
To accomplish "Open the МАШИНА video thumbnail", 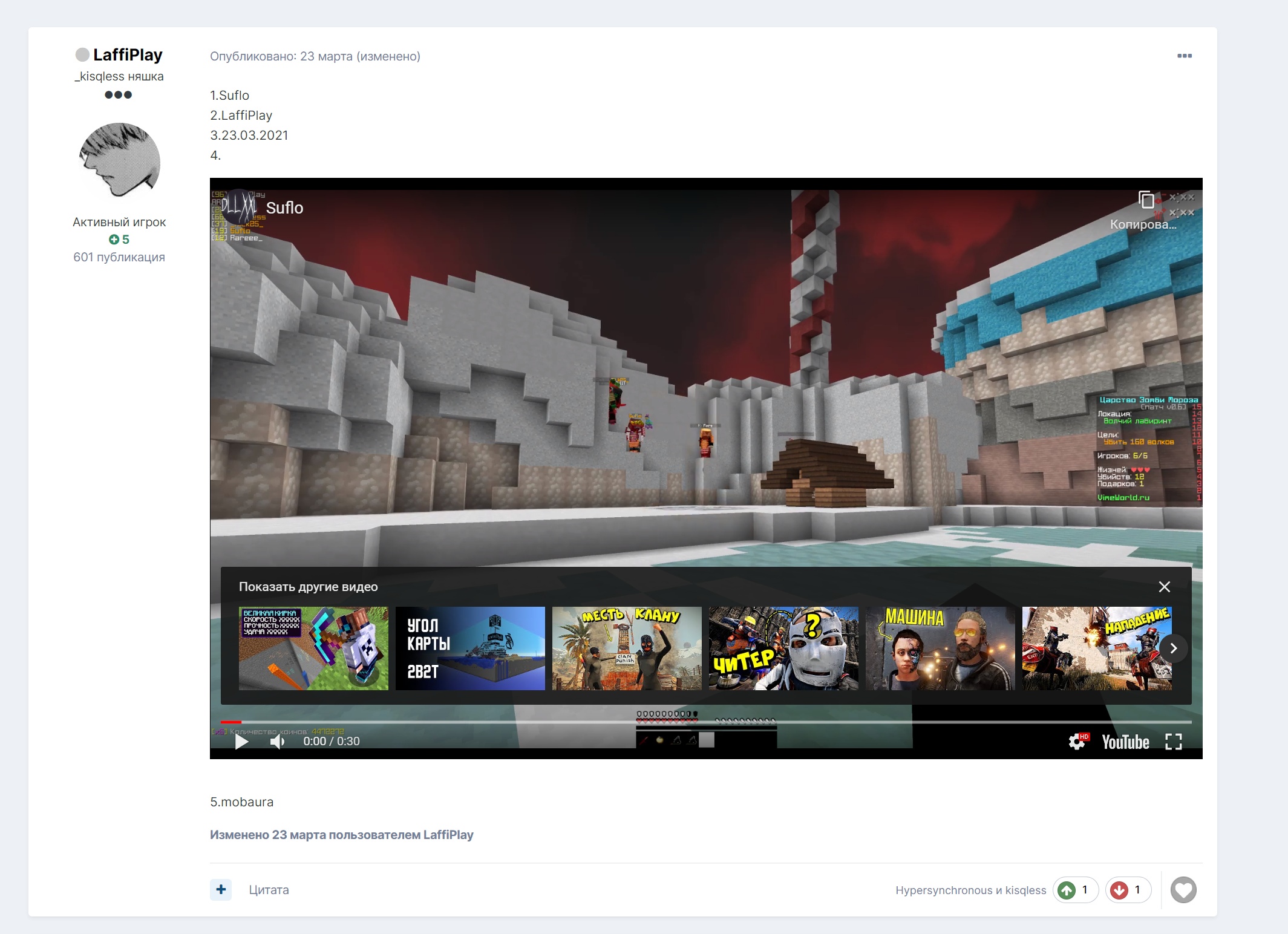I will (940, 648).
